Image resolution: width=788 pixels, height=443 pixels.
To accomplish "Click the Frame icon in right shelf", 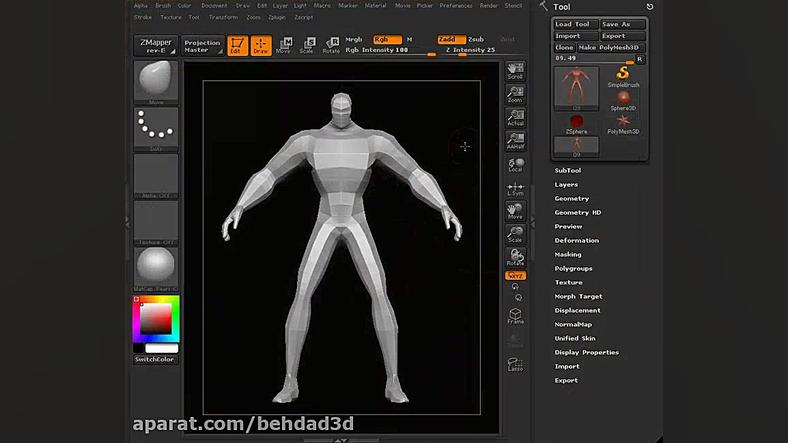I will (515, 316).
